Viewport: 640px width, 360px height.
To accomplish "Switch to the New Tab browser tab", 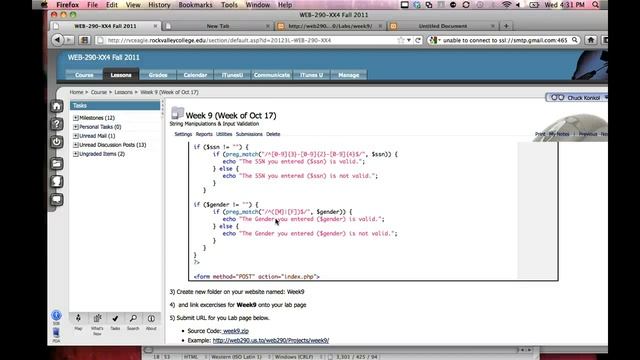I will click(x=218, y=26).
